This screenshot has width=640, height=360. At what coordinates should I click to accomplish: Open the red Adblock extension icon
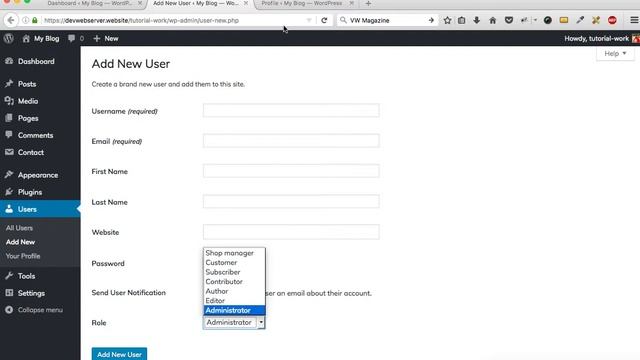(x=612, y=20)
